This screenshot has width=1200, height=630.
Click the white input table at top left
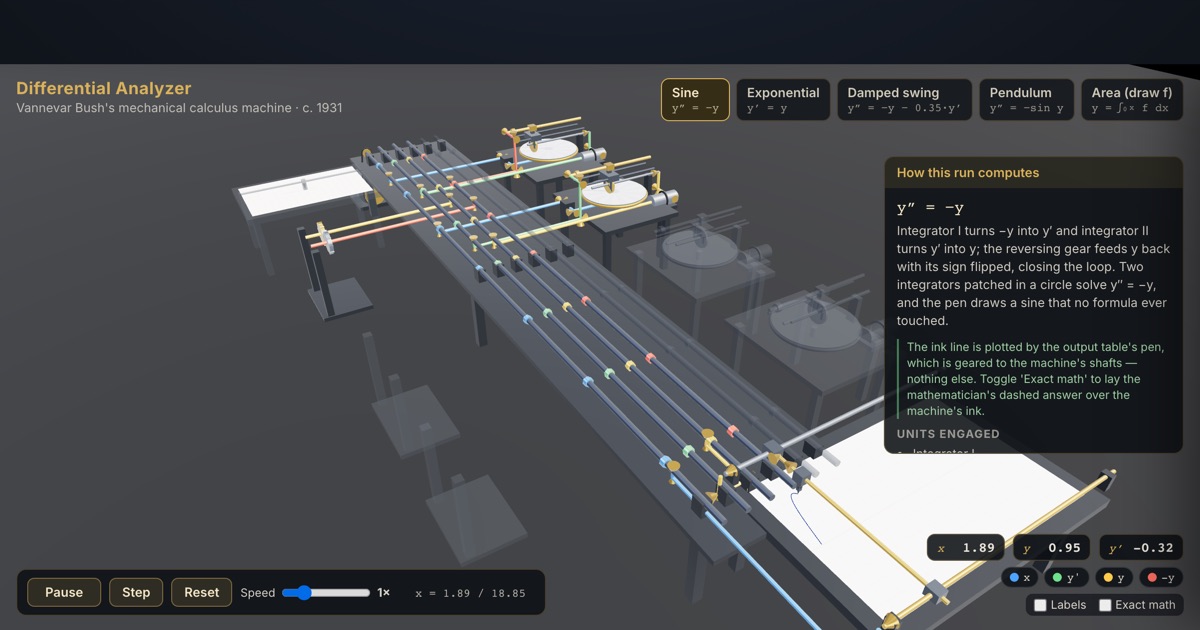pyautogui.click(x=306, y=191)
